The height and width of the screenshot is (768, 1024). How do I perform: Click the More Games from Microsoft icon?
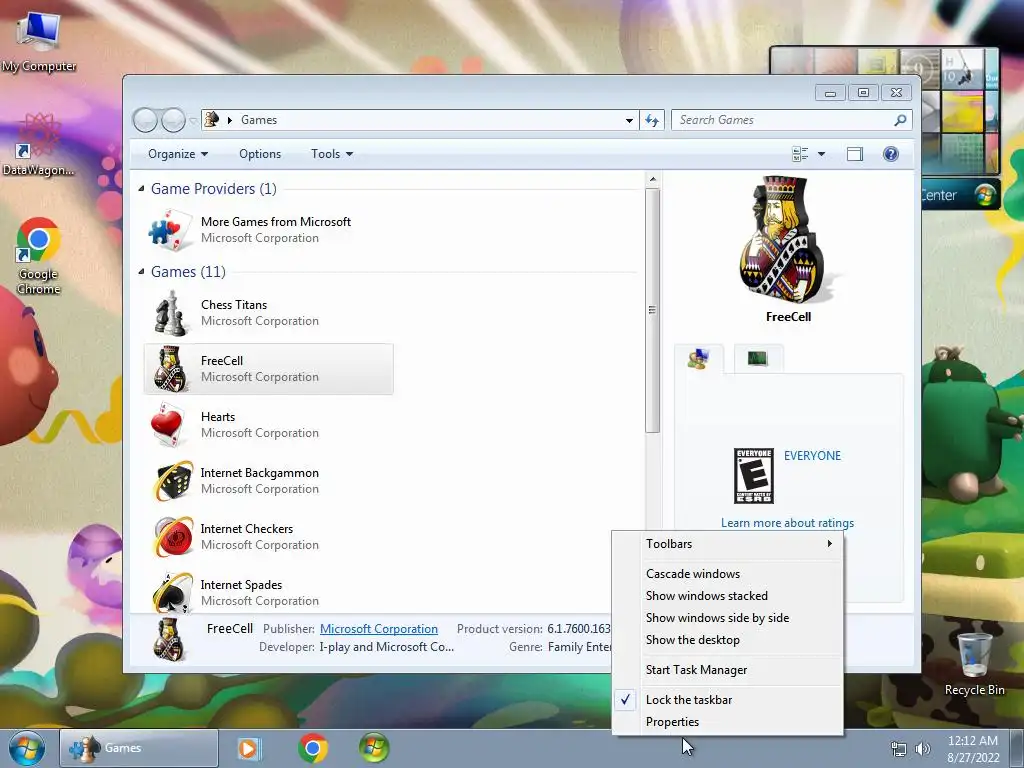[x=170, y=230]
